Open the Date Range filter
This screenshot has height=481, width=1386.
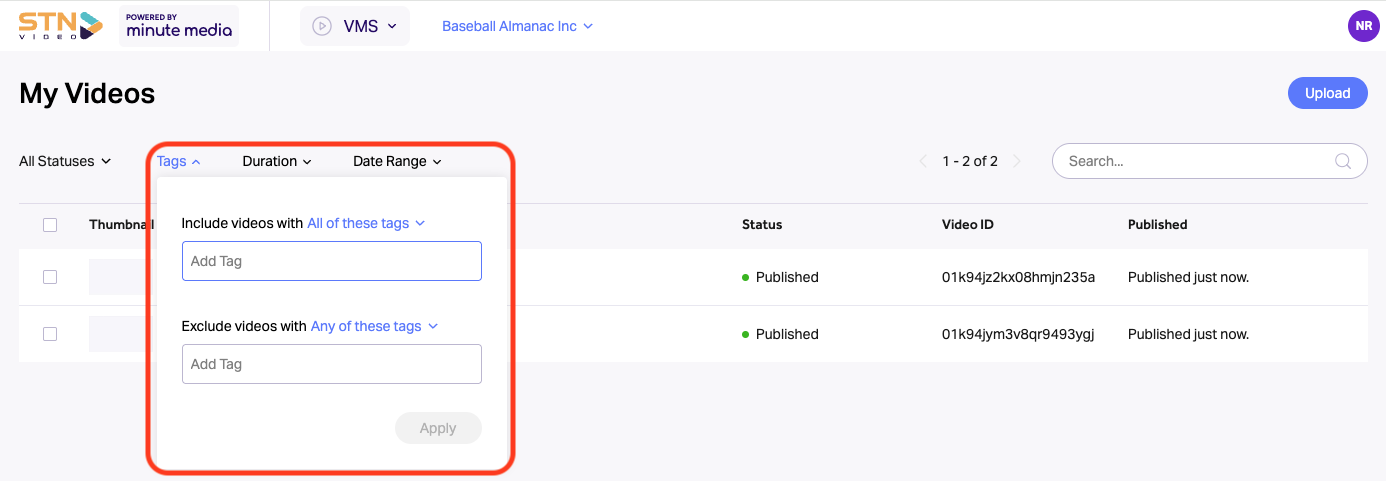pyautogui.click(x=397, y=161)
